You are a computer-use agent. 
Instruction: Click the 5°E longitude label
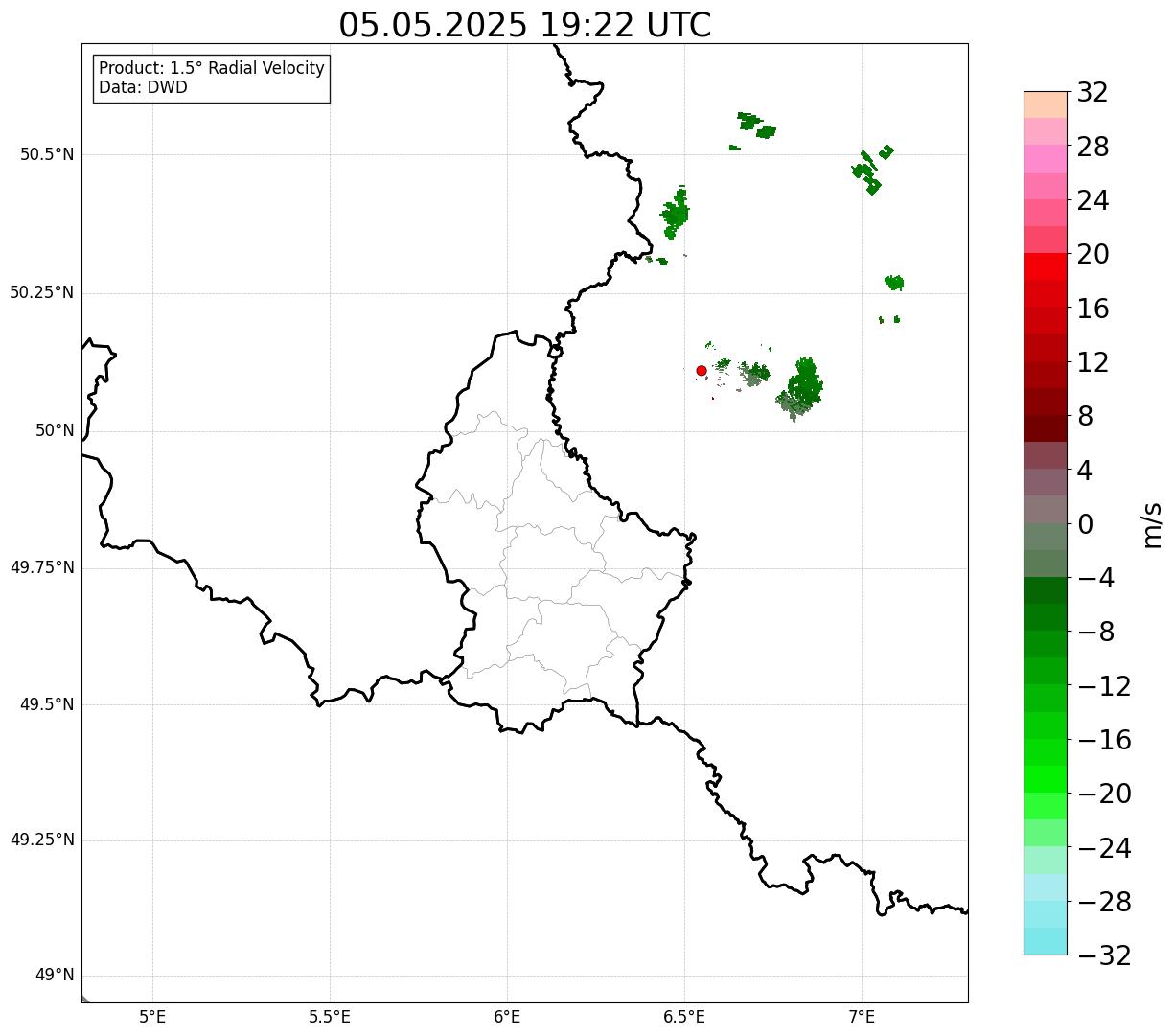[x=153, y=1017]
